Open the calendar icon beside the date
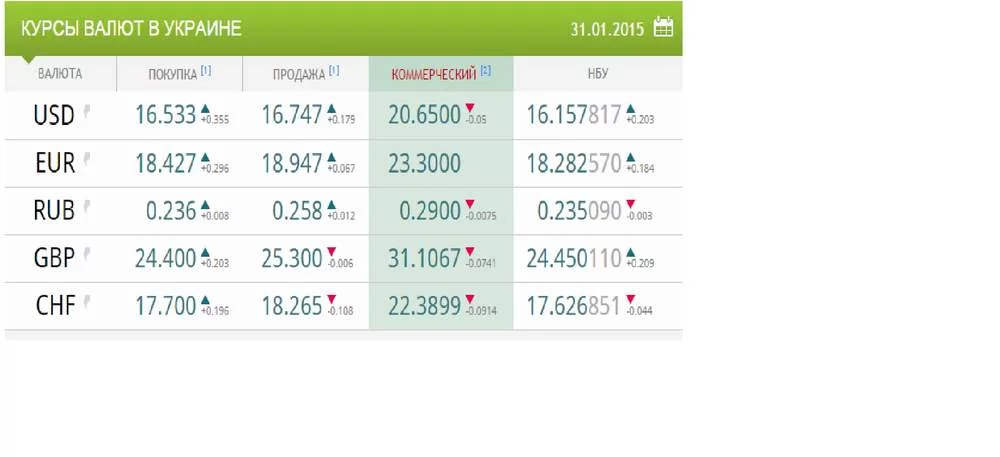 pyautogui.click(x=663, y=27)
